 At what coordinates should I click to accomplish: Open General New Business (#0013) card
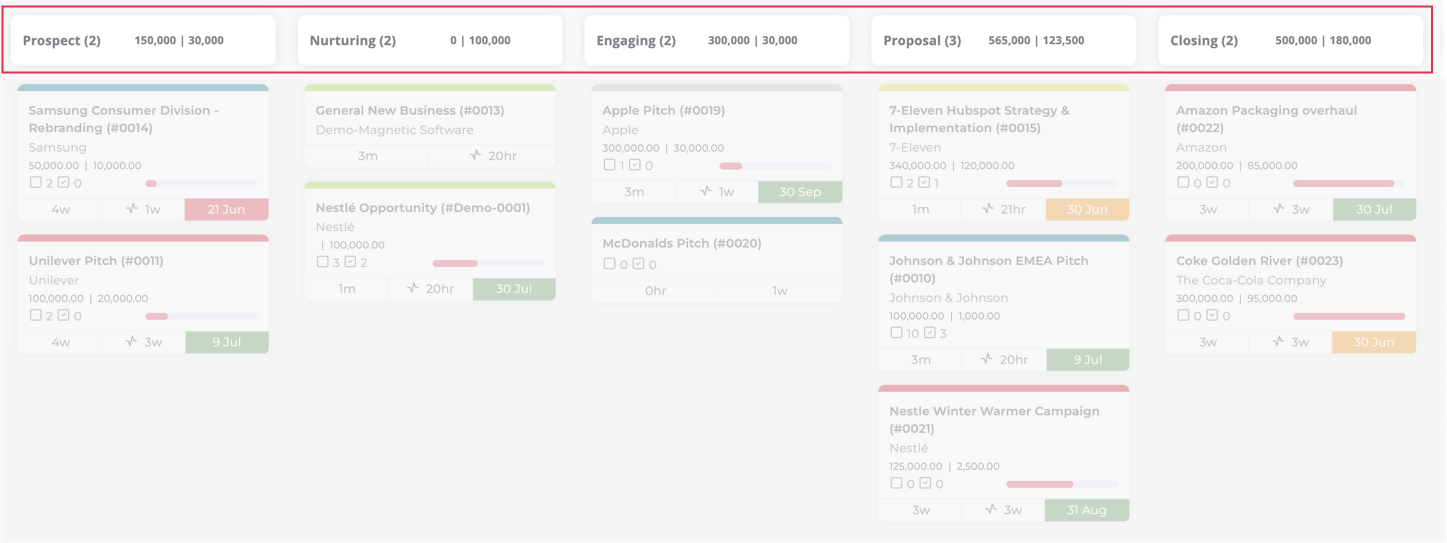(410, 111)
